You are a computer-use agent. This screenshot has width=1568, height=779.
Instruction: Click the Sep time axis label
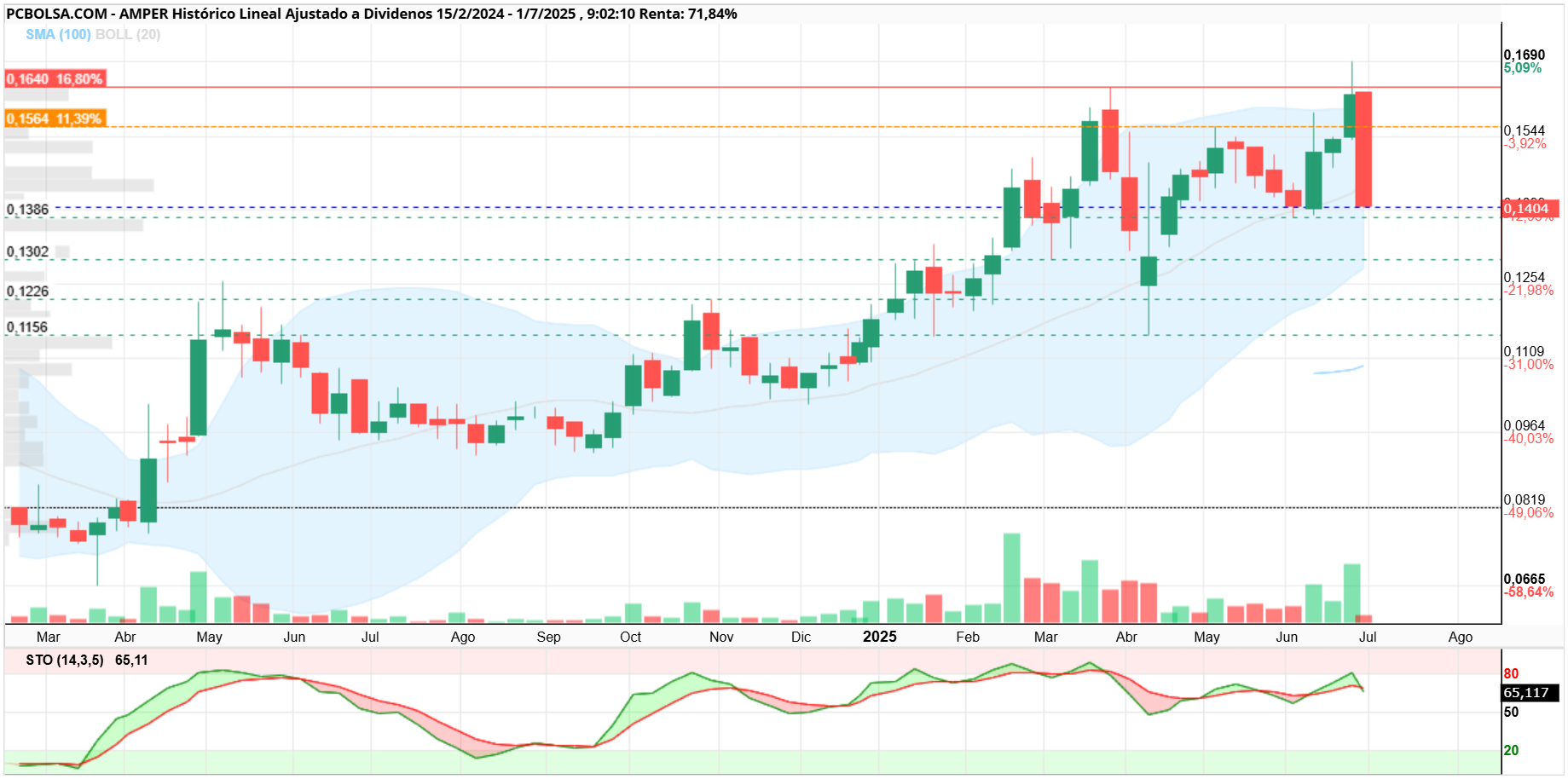point(548,637)
